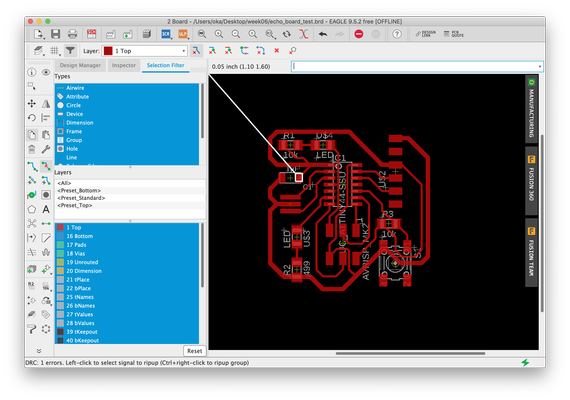This screenshot has width=570, height=400.
Task: Switch to Design Manager tab
Action: click(x=80, y=65)
